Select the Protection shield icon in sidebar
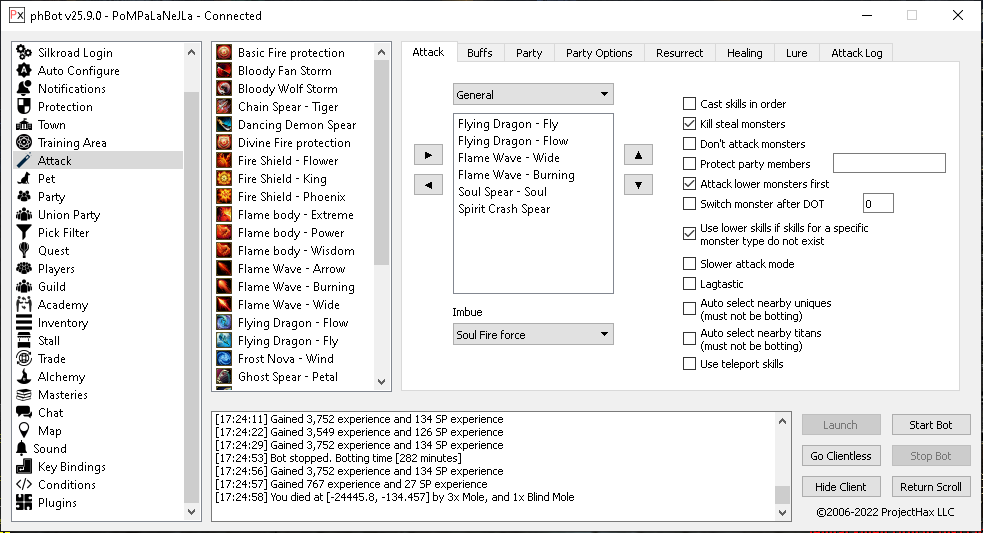The height and width of the screenshot is (533, 983). 25,107
